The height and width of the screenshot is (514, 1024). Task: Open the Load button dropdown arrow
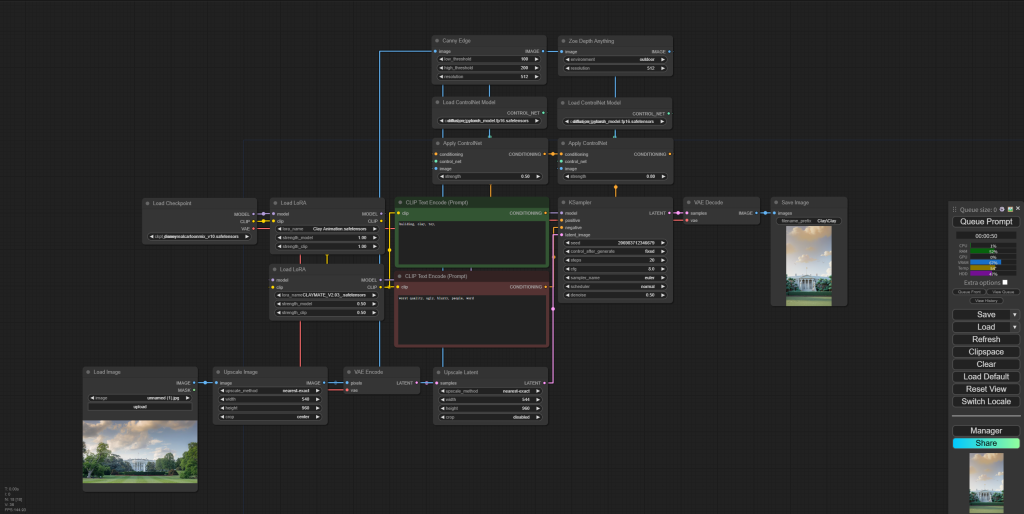coord(1015,327)
